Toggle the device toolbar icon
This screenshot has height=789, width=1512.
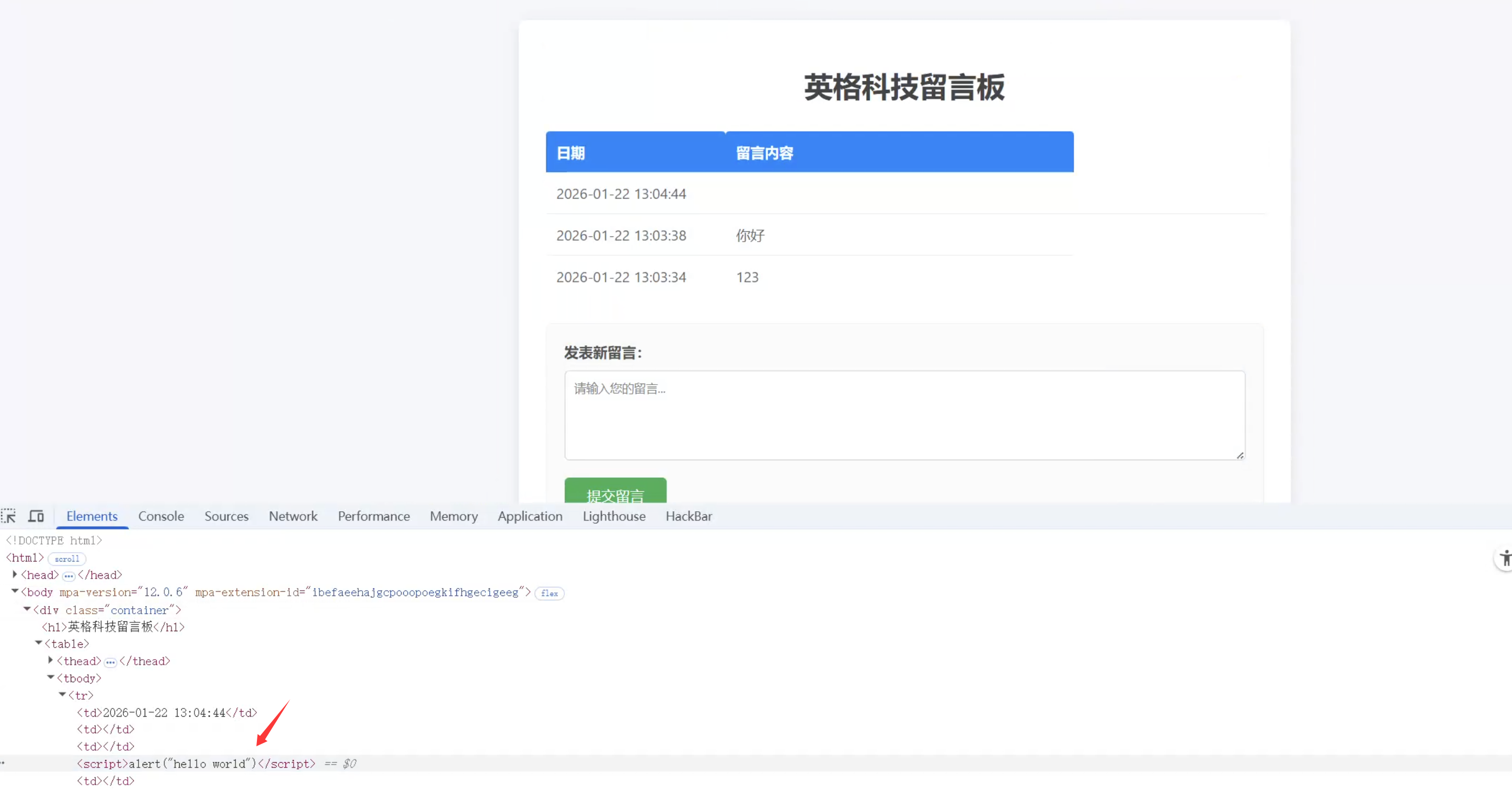click(36, 516)
